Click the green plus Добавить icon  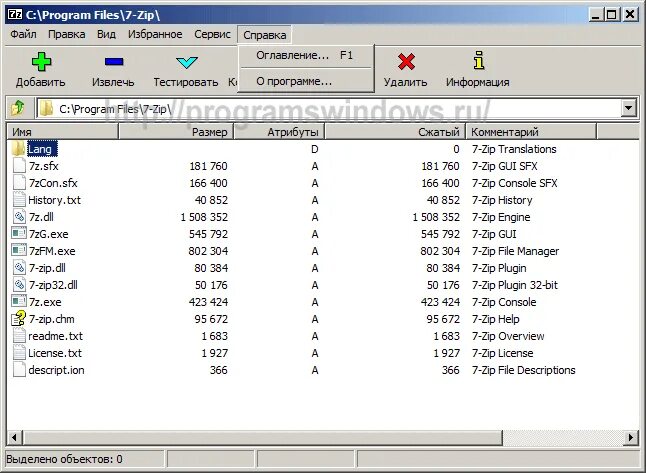coord(41,62)
